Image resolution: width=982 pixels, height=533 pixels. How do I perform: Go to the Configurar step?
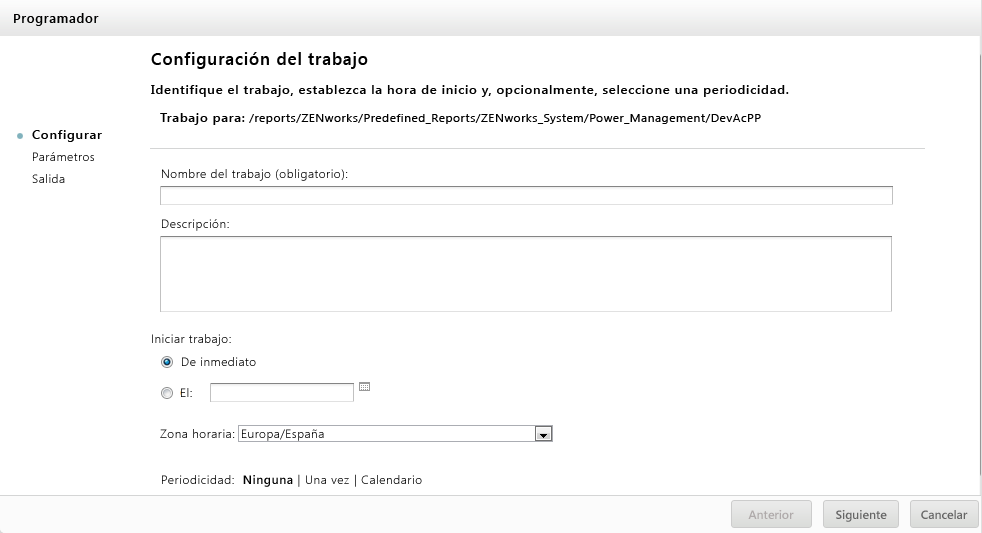[x=66, y=135]
